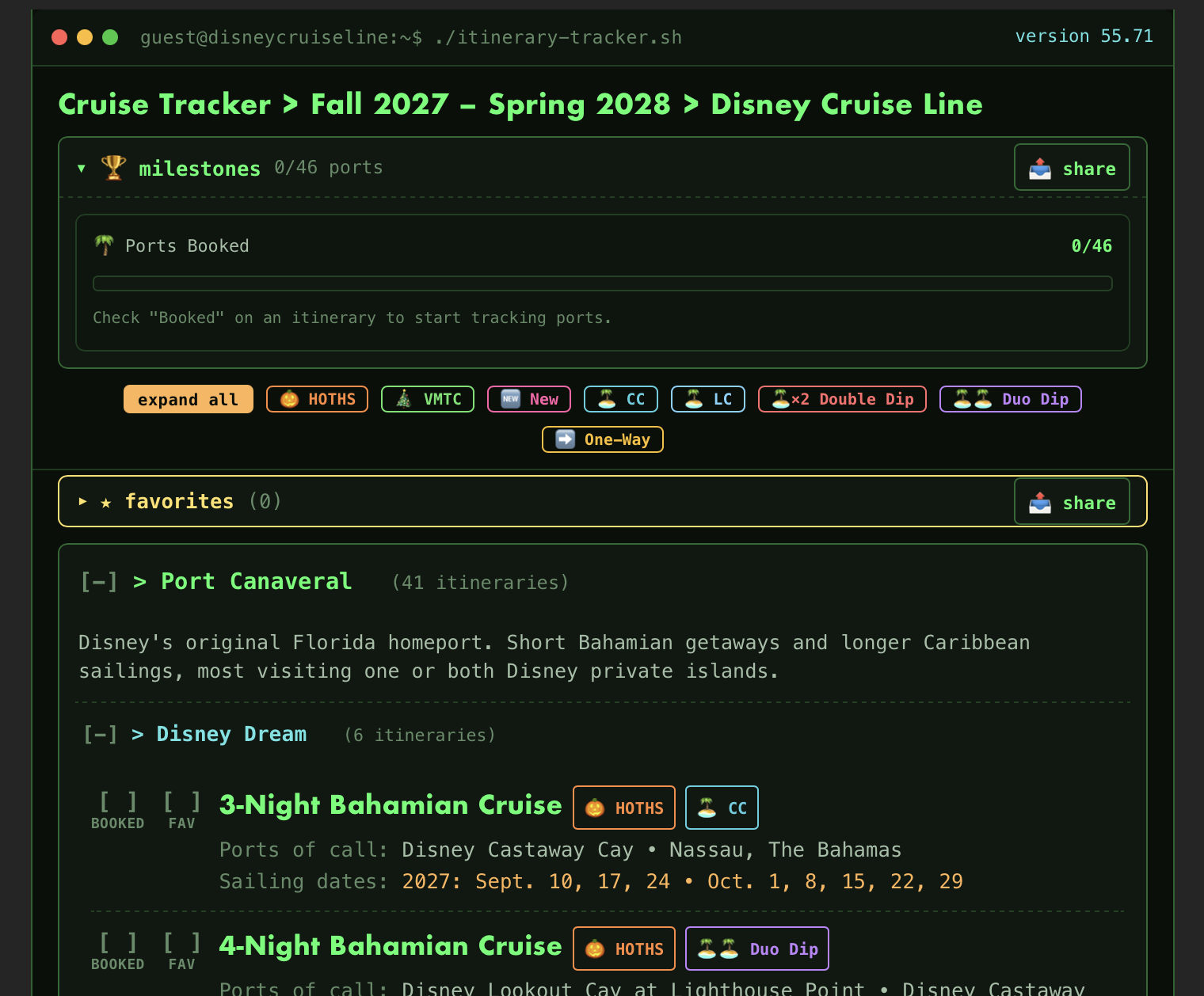
Task: Click the island x2 icon in Double Dip filter
Action: pos(791,399)
